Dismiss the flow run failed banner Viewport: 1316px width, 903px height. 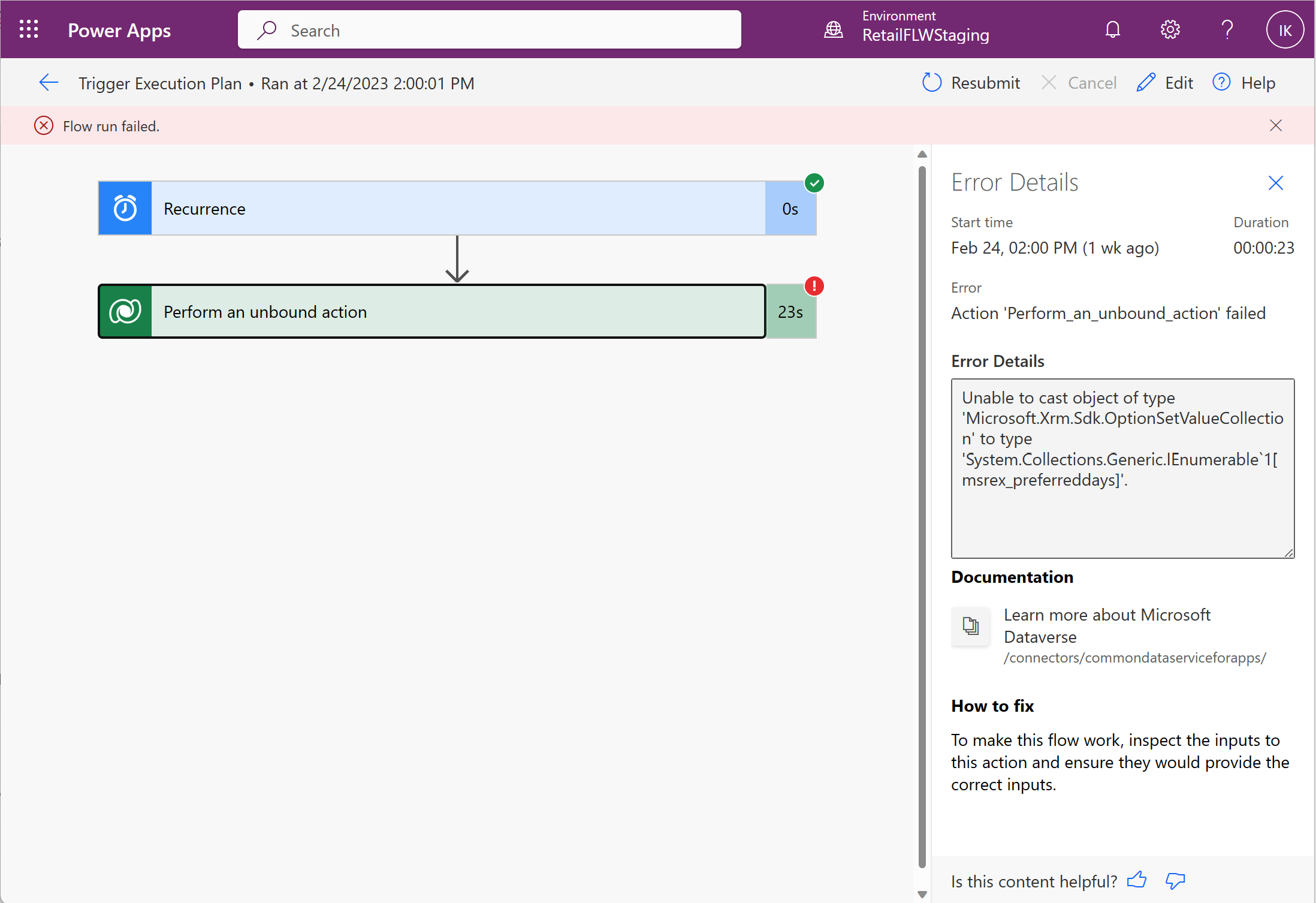pos(1277,125)
